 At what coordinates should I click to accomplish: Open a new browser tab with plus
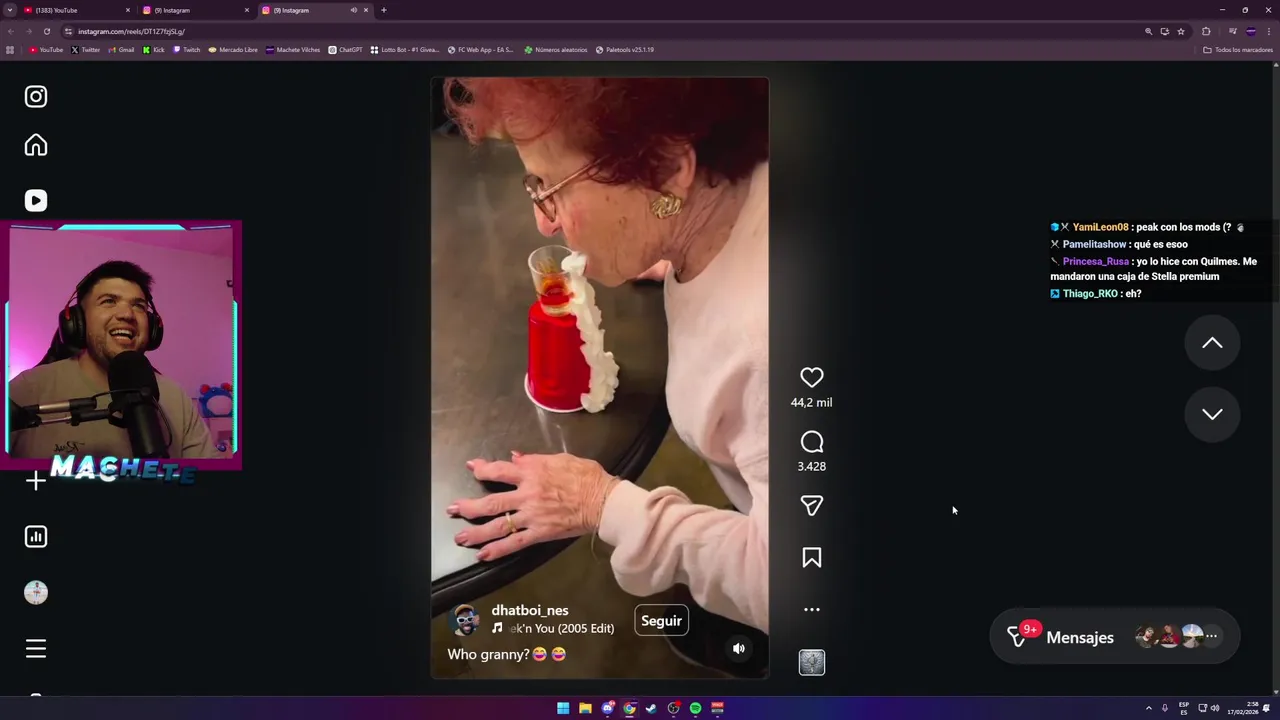[x=384, y=10]
